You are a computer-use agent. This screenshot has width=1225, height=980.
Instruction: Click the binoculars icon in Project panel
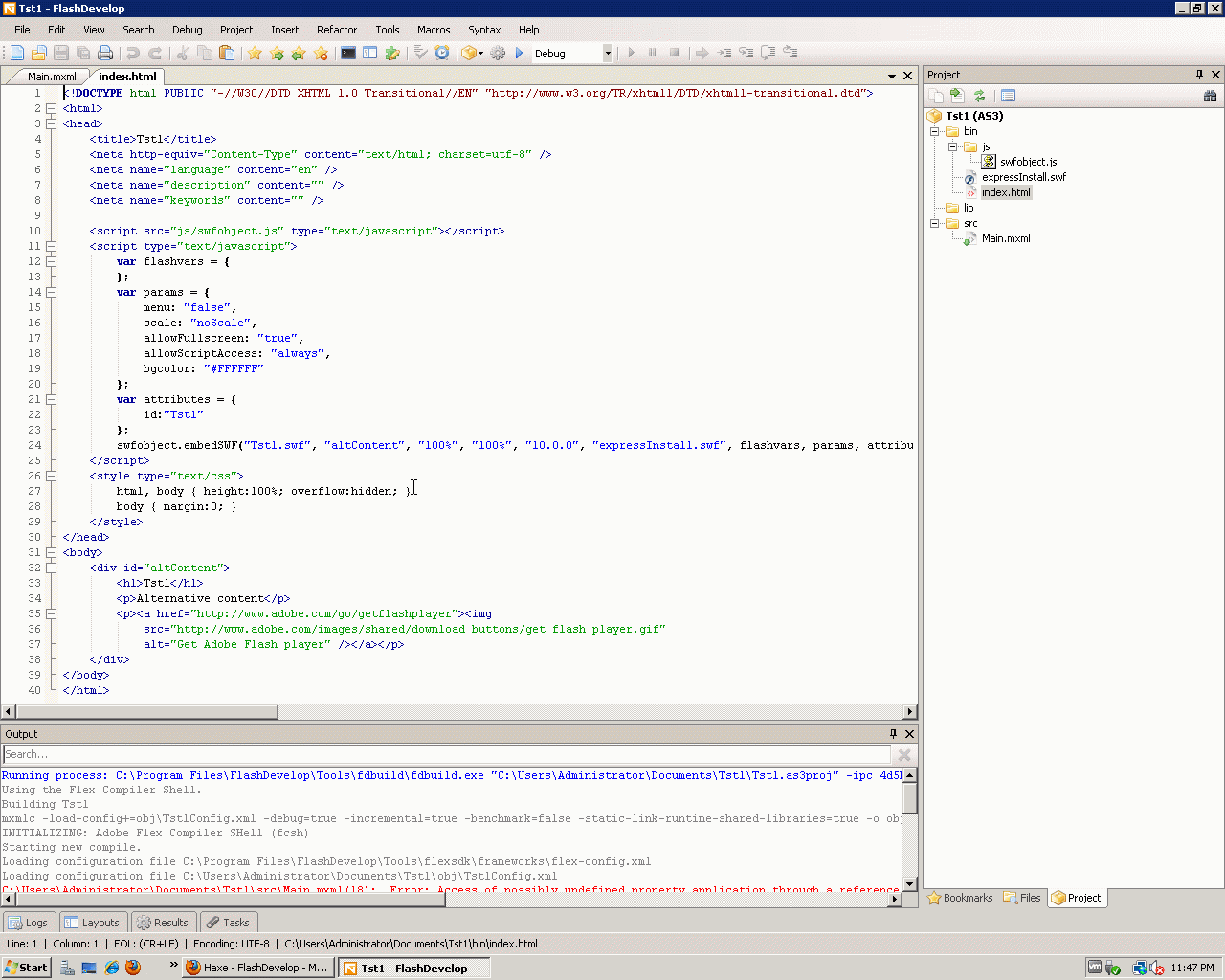1210,96
